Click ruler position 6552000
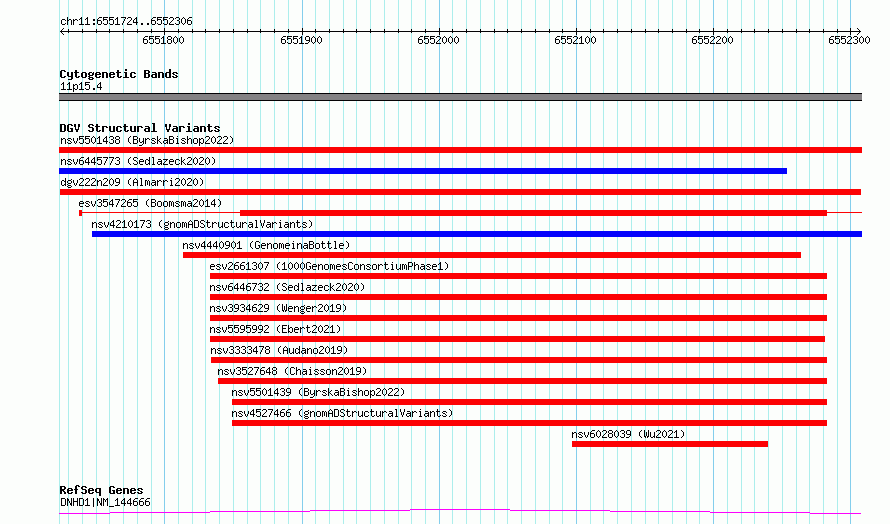 pos(438,40)
